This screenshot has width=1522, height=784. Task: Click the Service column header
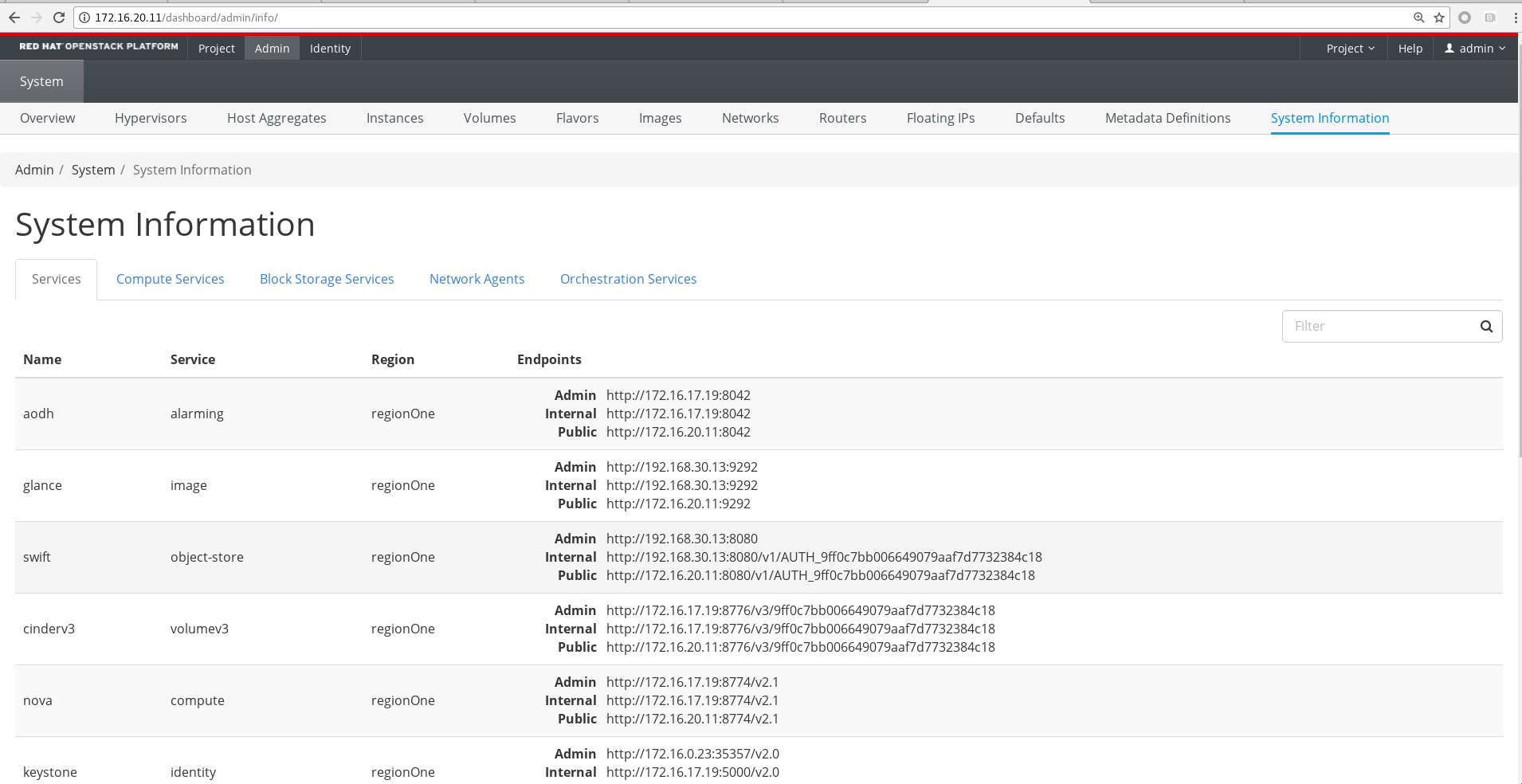point(193,359)
